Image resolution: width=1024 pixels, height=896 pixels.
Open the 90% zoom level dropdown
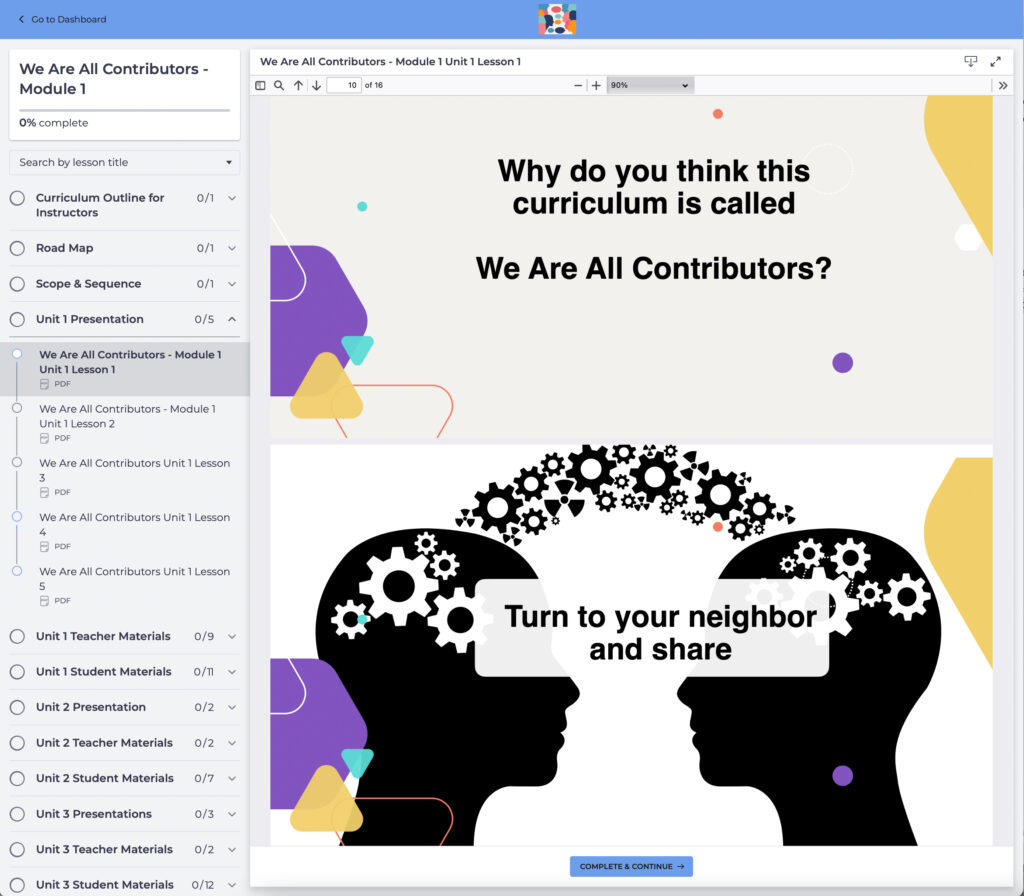(650, 86)
